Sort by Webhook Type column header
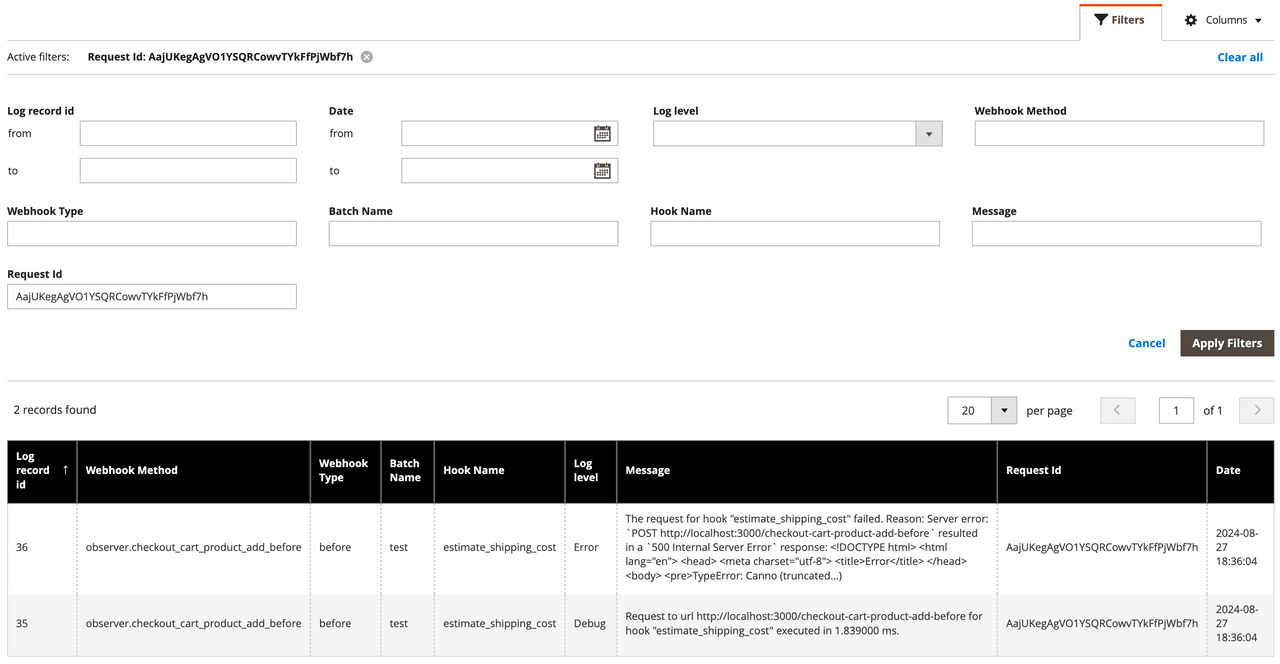 click(345, 470)
